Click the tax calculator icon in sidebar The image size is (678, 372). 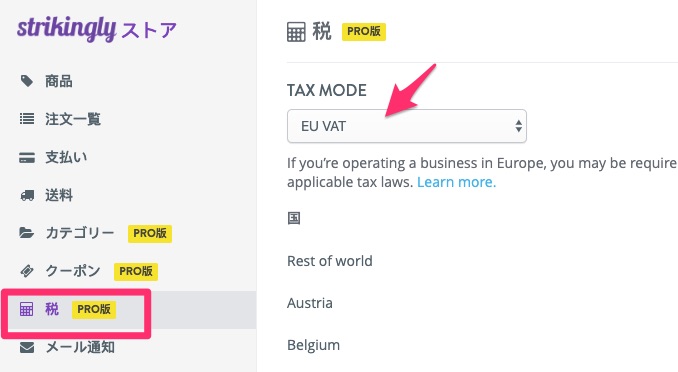26,309
